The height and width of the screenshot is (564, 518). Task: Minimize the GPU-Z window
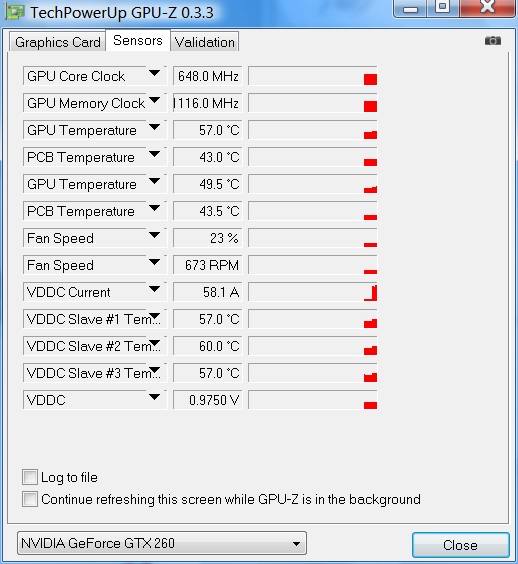point(410,8)
